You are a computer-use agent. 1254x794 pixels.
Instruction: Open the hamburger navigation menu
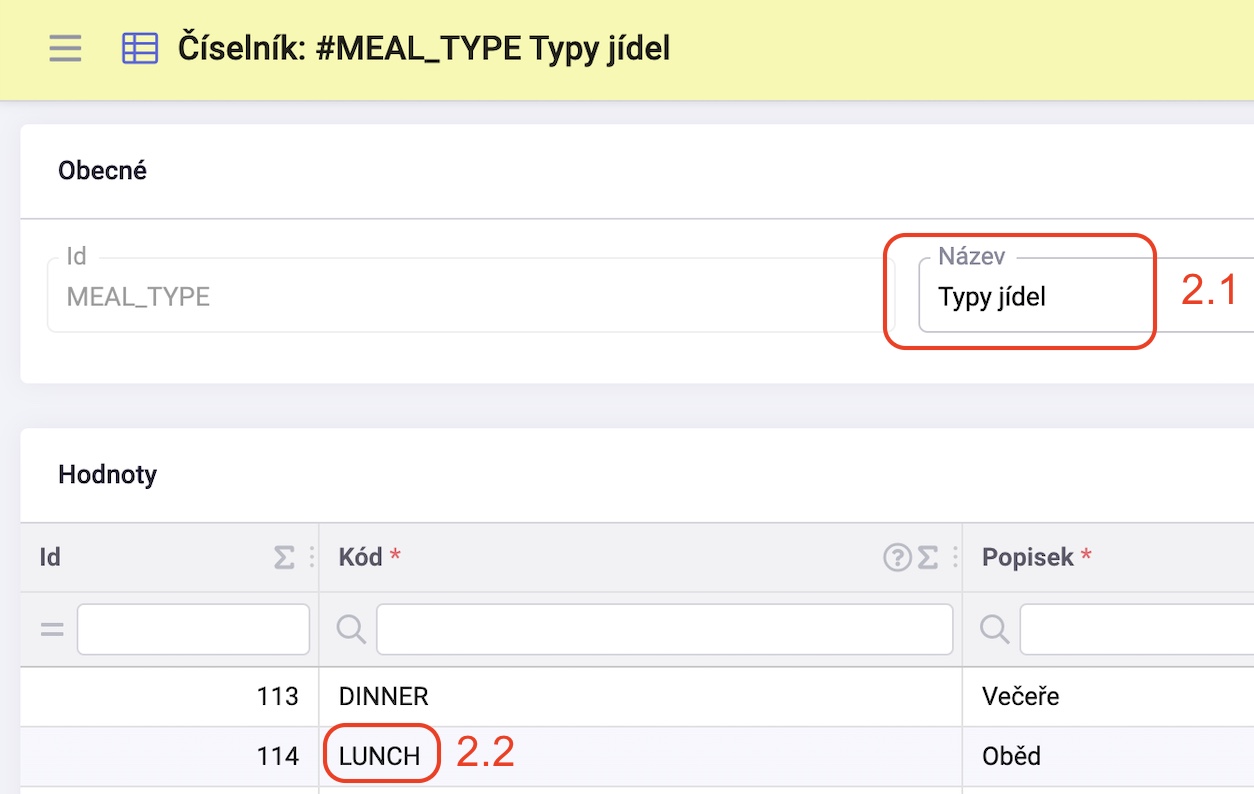tap(65, 48)
